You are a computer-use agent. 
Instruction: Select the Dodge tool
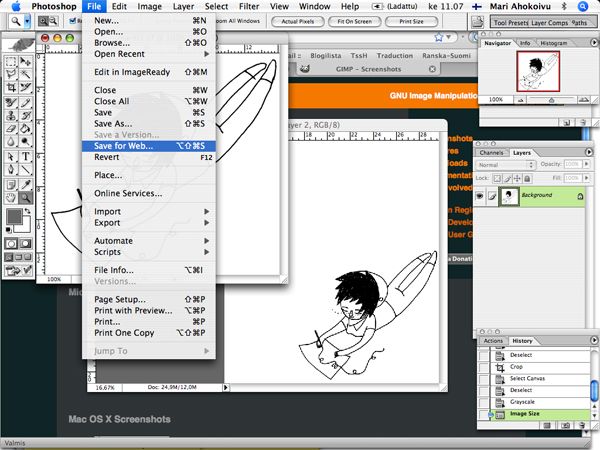point(26,141)
